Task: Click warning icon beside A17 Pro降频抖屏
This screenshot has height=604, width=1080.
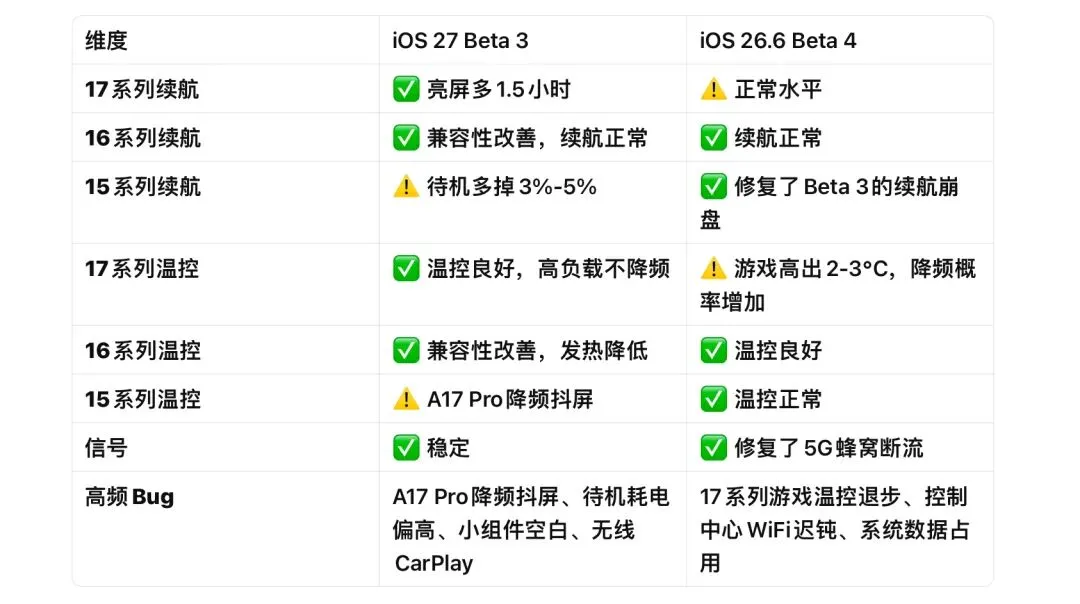Action: pos(406,399)
